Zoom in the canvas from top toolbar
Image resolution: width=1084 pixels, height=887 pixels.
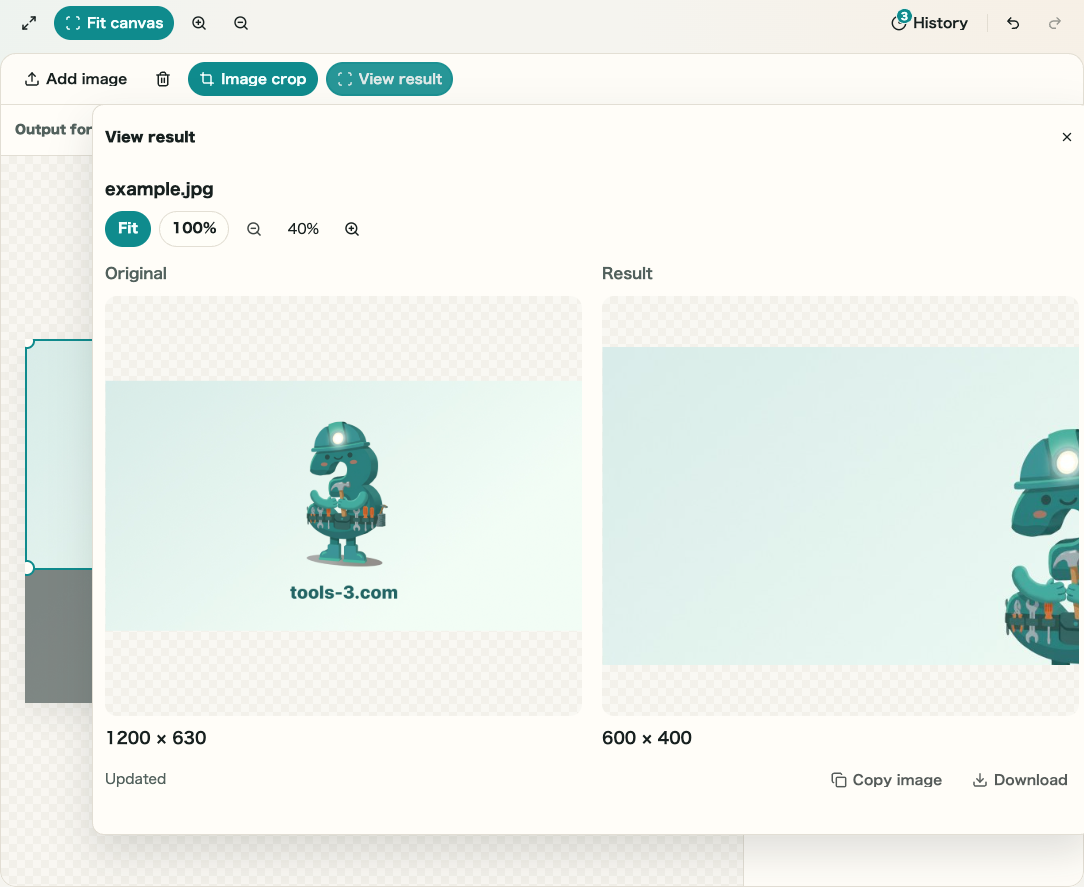pos(199,24)
